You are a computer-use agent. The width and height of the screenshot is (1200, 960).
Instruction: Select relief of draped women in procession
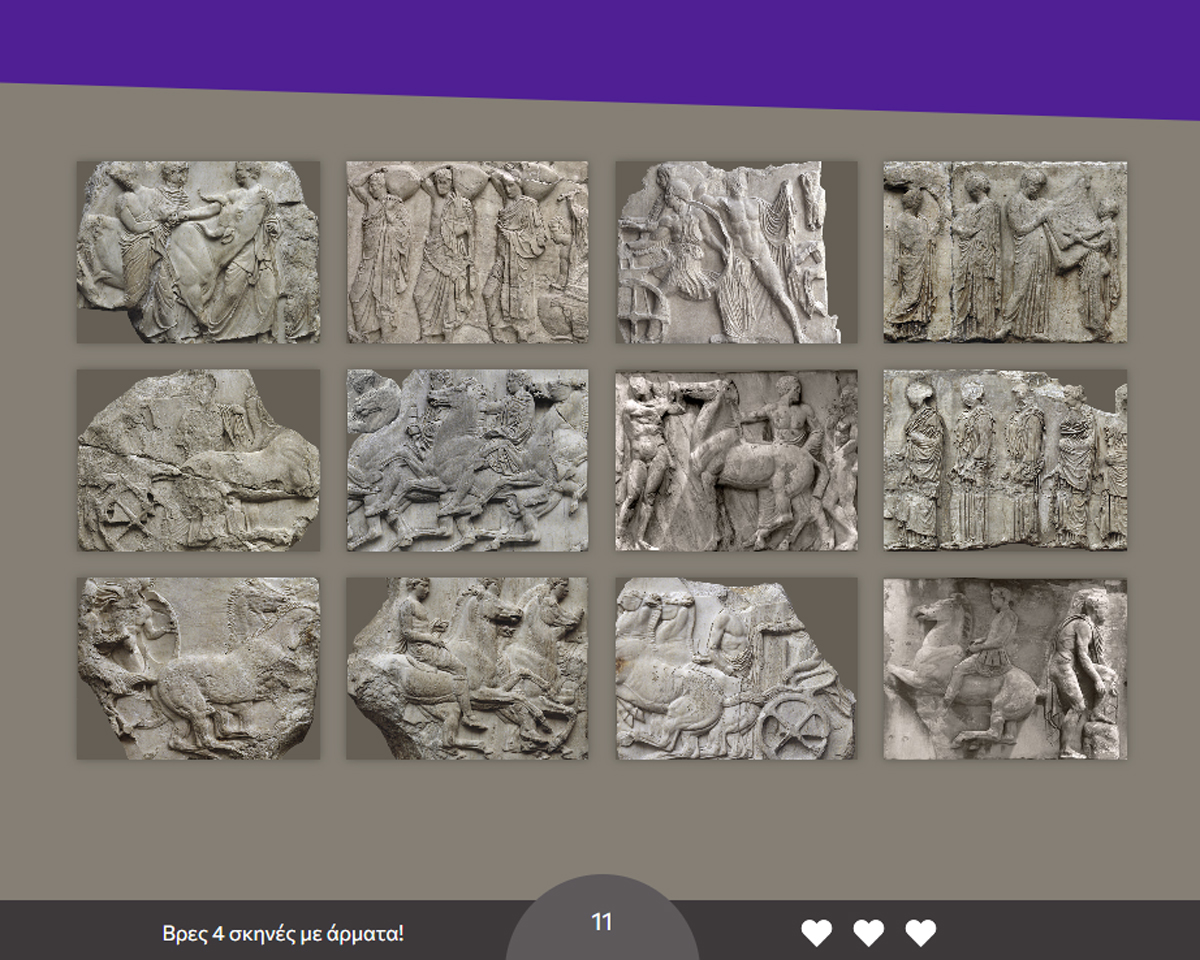click(x=1005, y=460)
